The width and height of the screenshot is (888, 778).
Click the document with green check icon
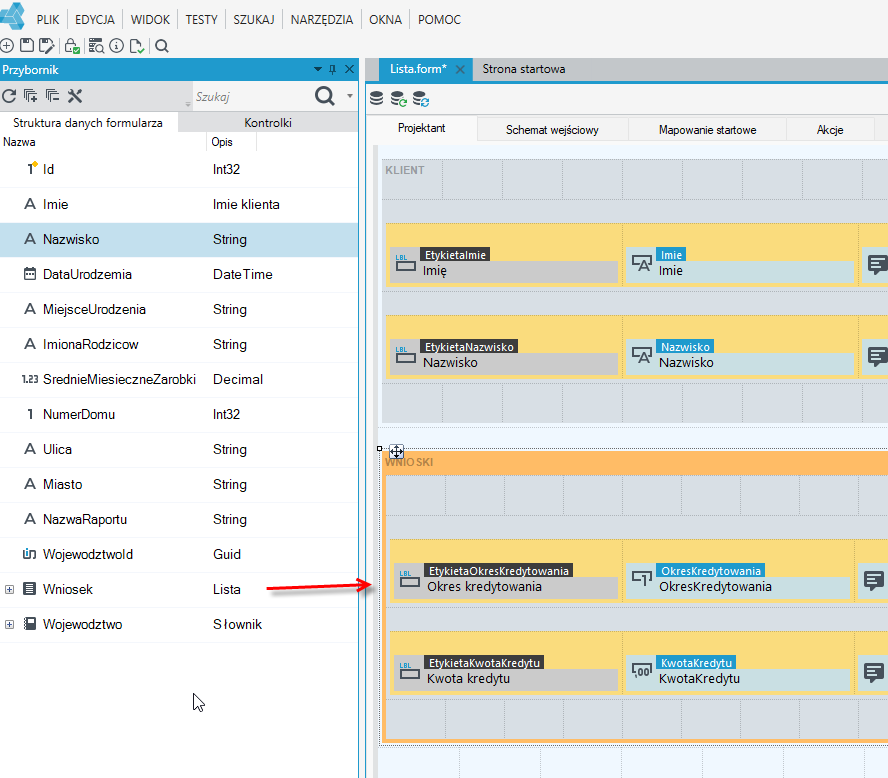click(137, 46)
